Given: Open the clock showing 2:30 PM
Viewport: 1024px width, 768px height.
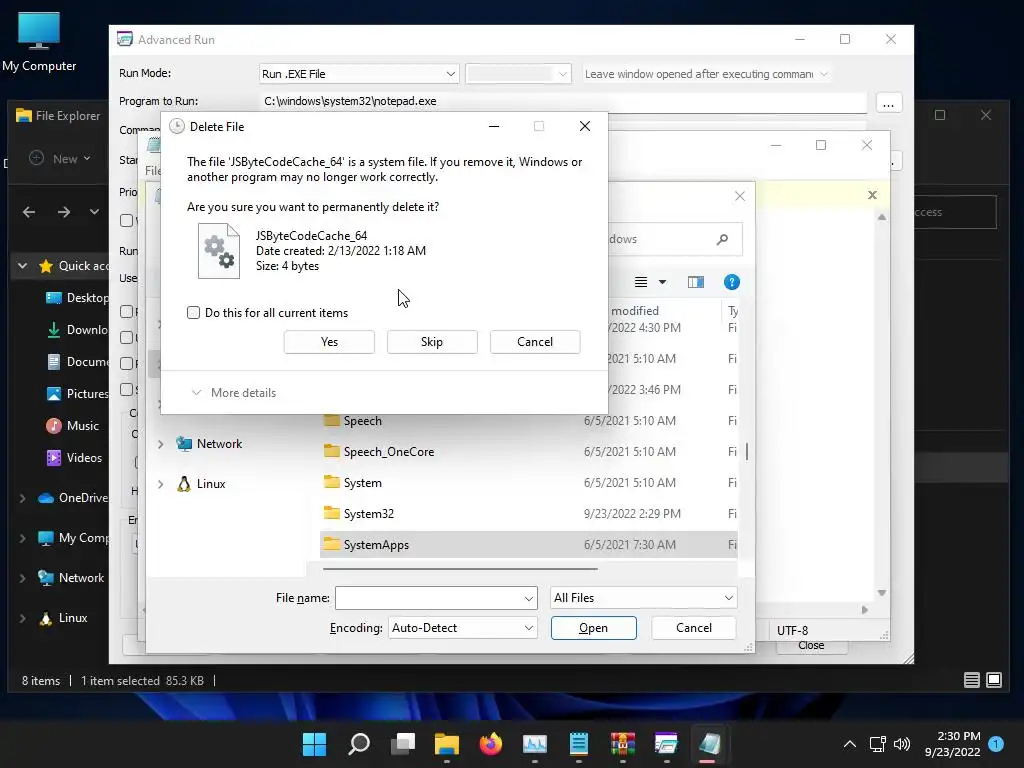Looking at the screenshot, I should coord(952,744).
